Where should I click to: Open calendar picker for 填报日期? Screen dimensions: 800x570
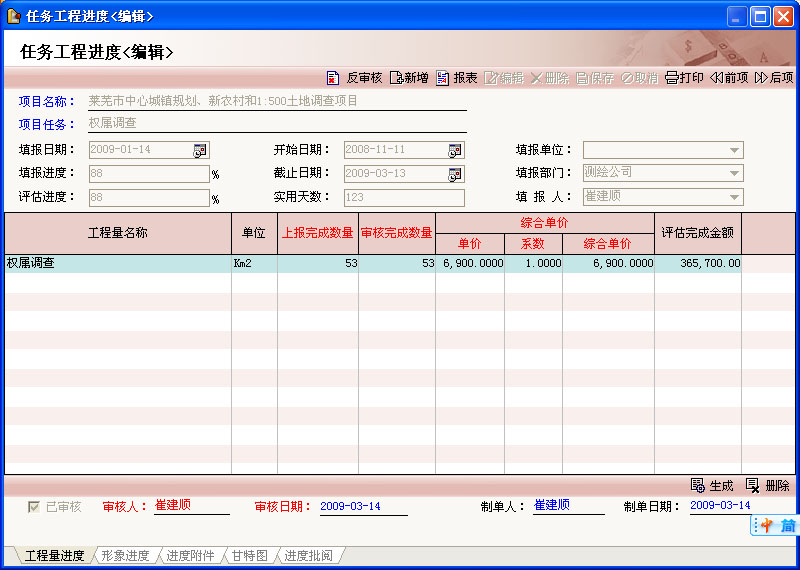coord(200,150)
